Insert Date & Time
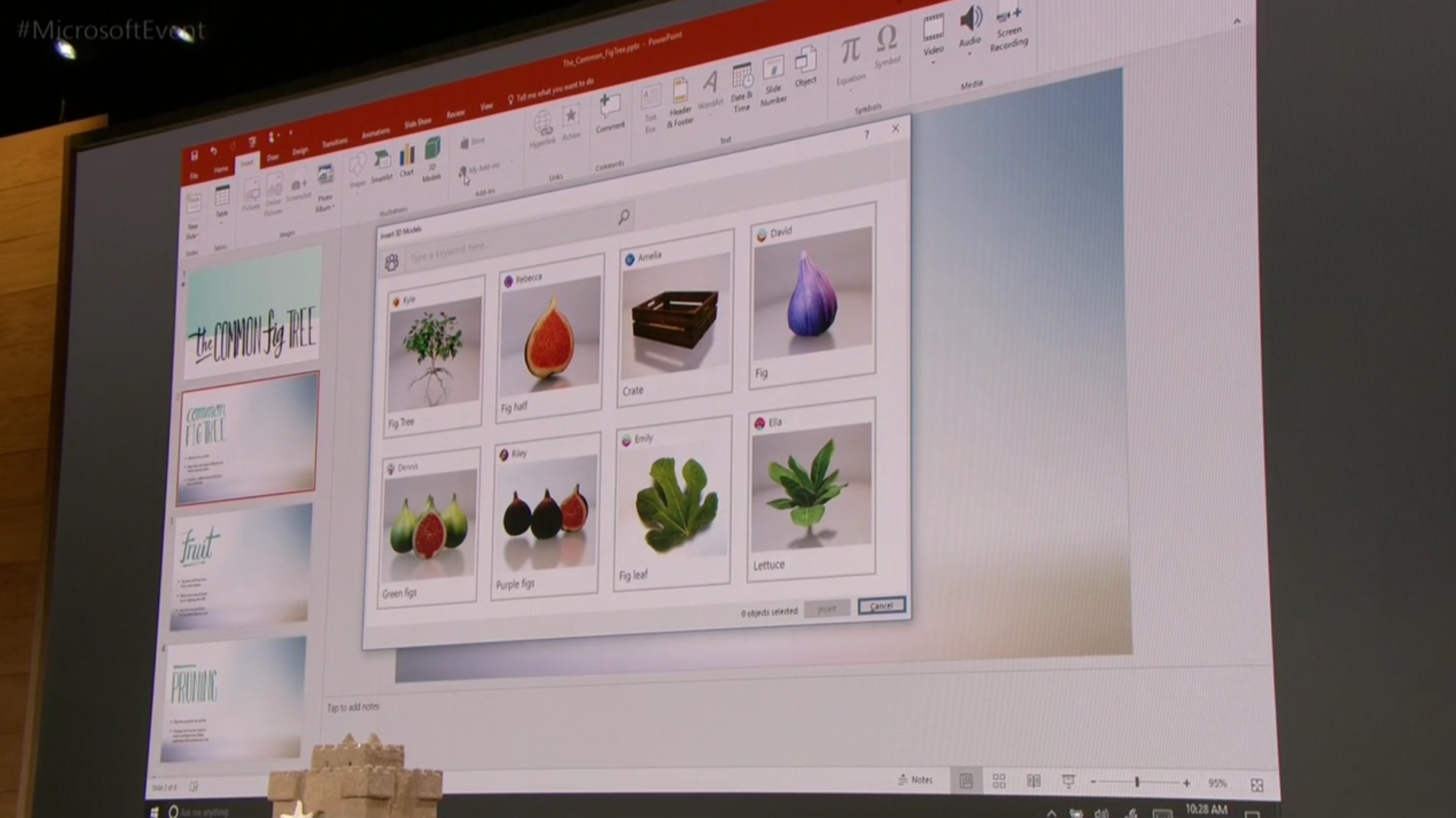The height and width of the screenshot is (818, 1456). tap(741, 89)
